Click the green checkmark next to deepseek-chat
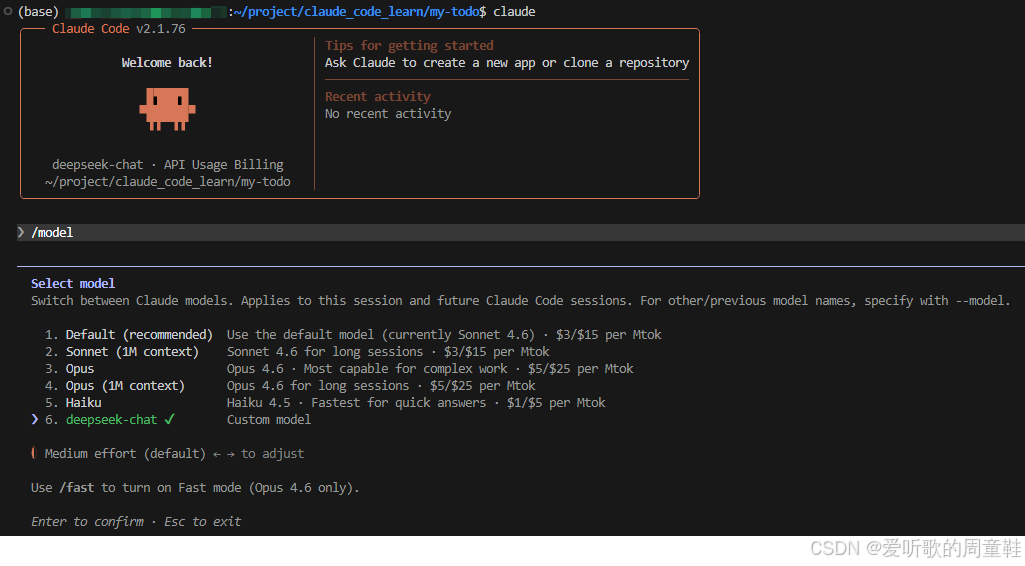Viewport: 1025px width, 566px height. click(x=169, y=420)
